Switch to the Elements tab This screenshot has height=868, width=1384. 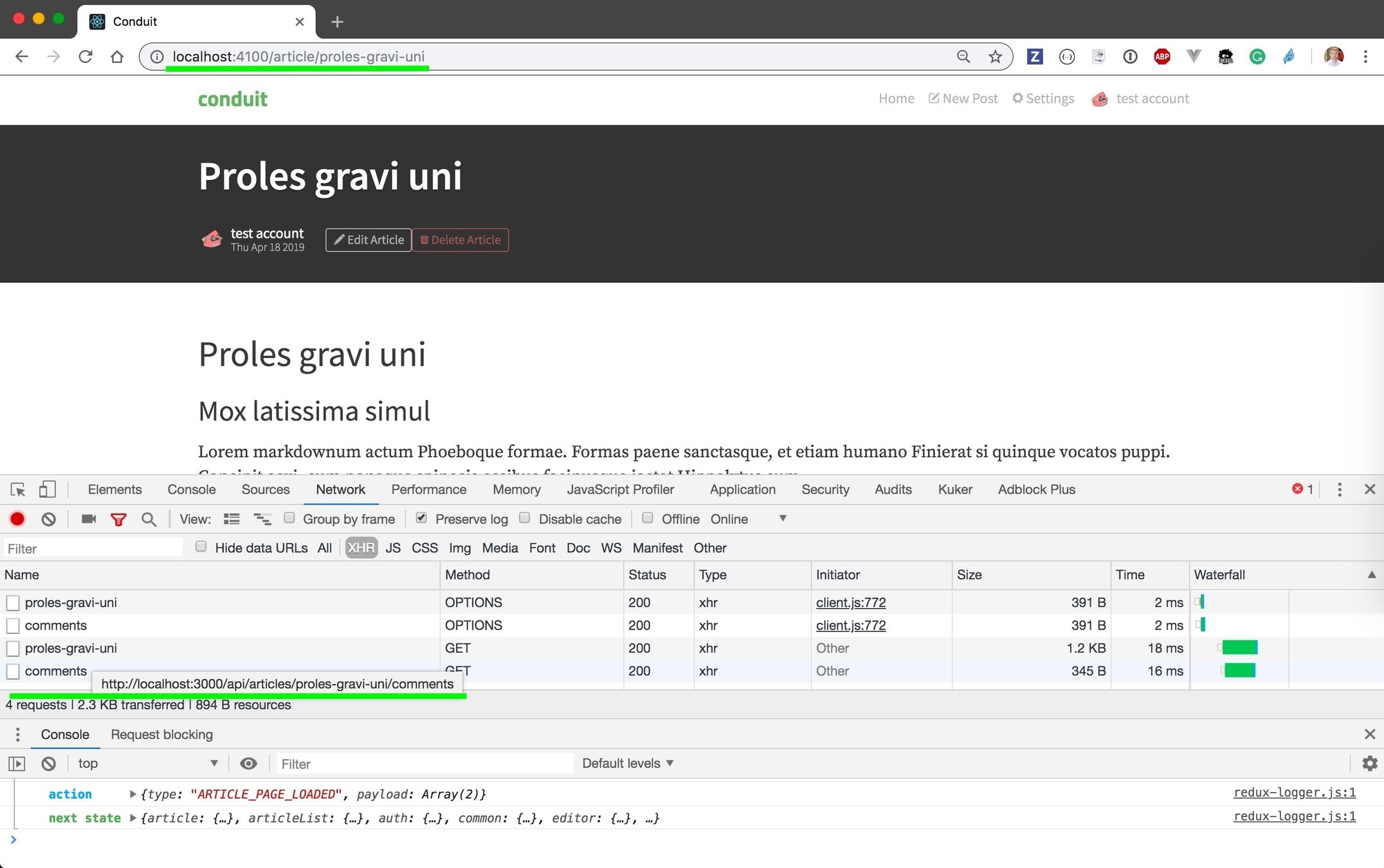point(114,489)
